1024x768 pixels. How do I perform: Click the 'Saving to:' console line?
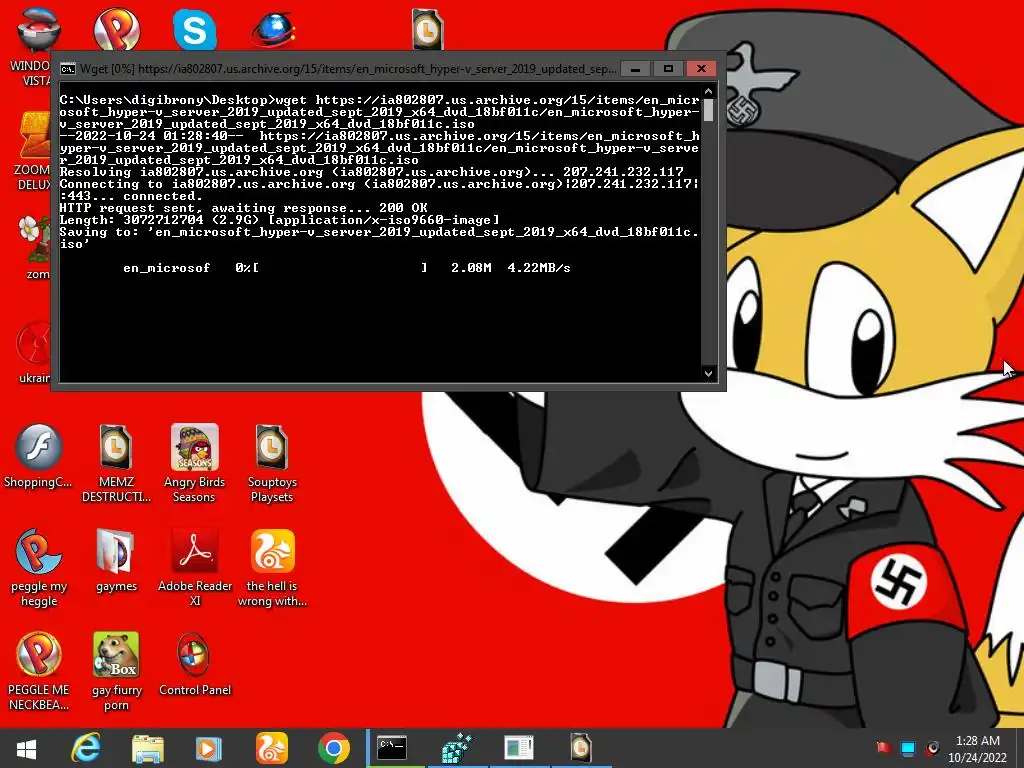click(x=379, y=238)
